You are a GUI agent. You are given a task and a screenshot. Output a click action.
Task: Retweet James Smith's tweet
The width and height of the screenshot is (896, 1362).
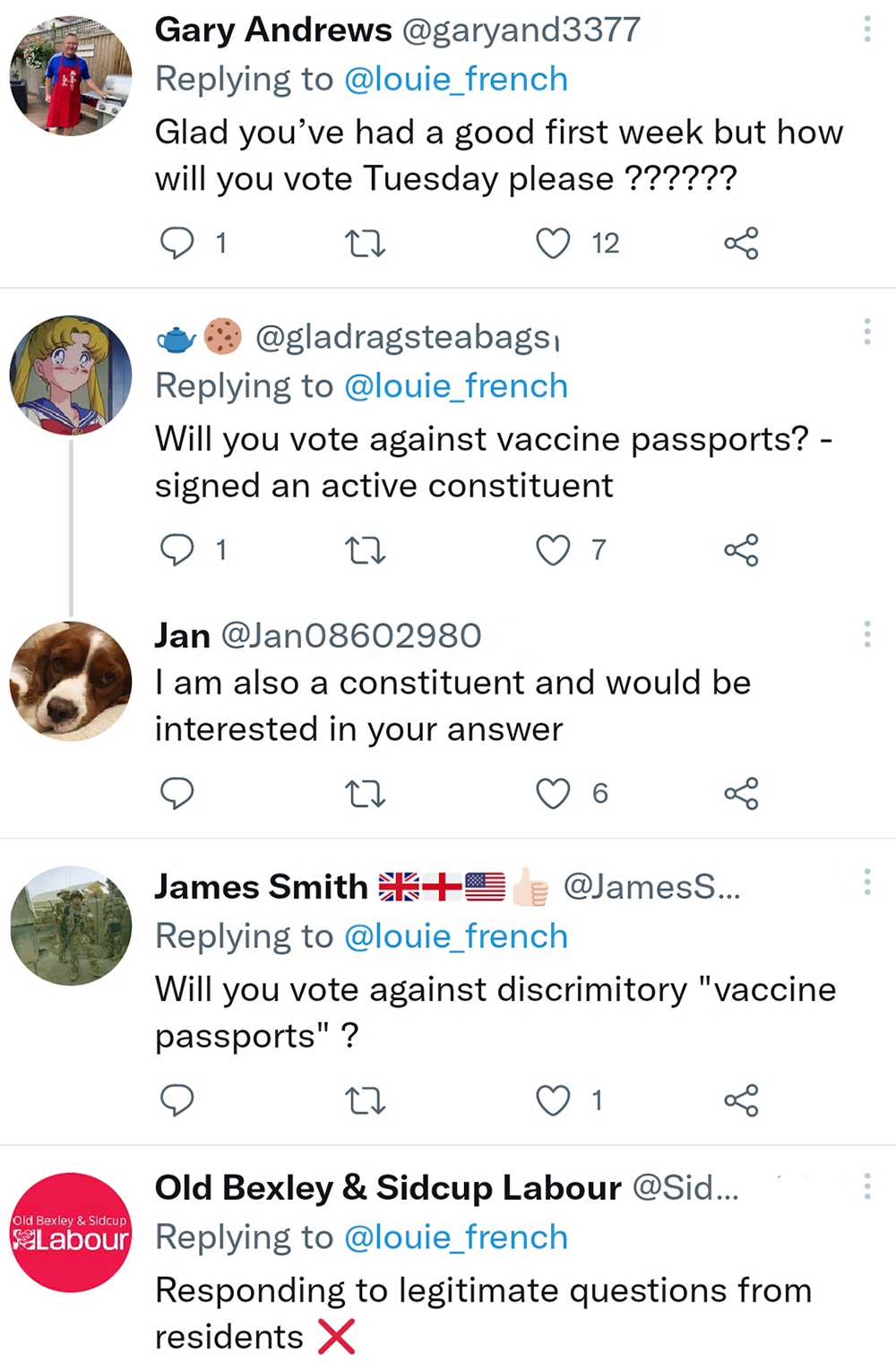click(x=366, y=1099)
